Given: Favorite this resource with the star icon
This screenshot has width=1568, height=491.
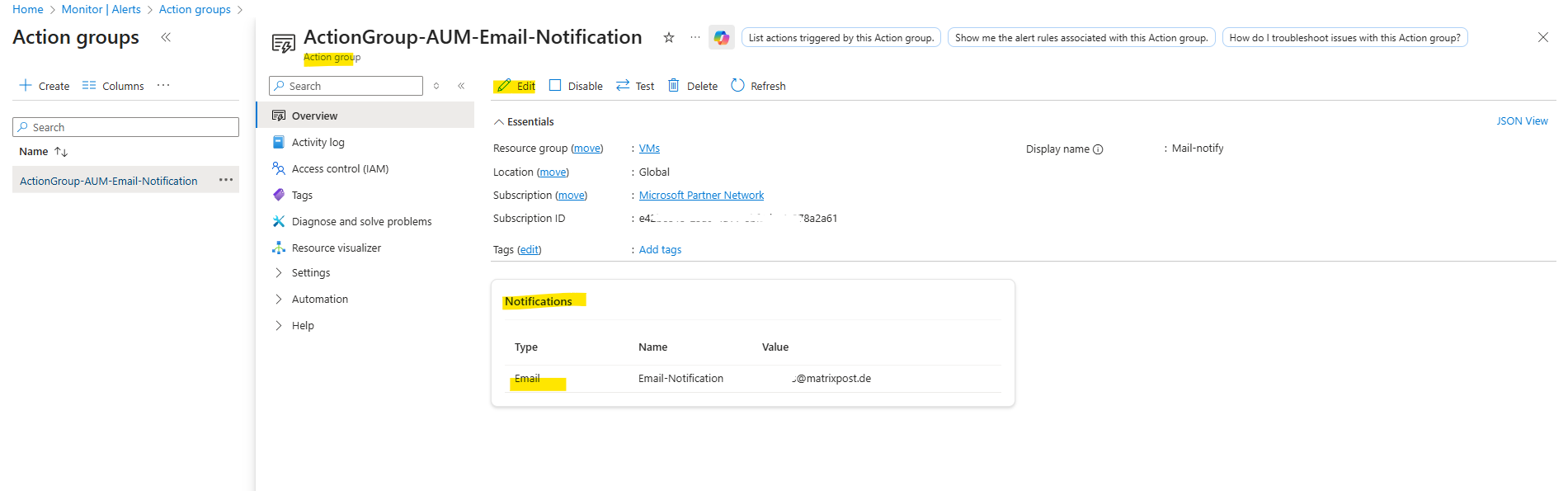Looking at the screenshot, I should 669,37.
